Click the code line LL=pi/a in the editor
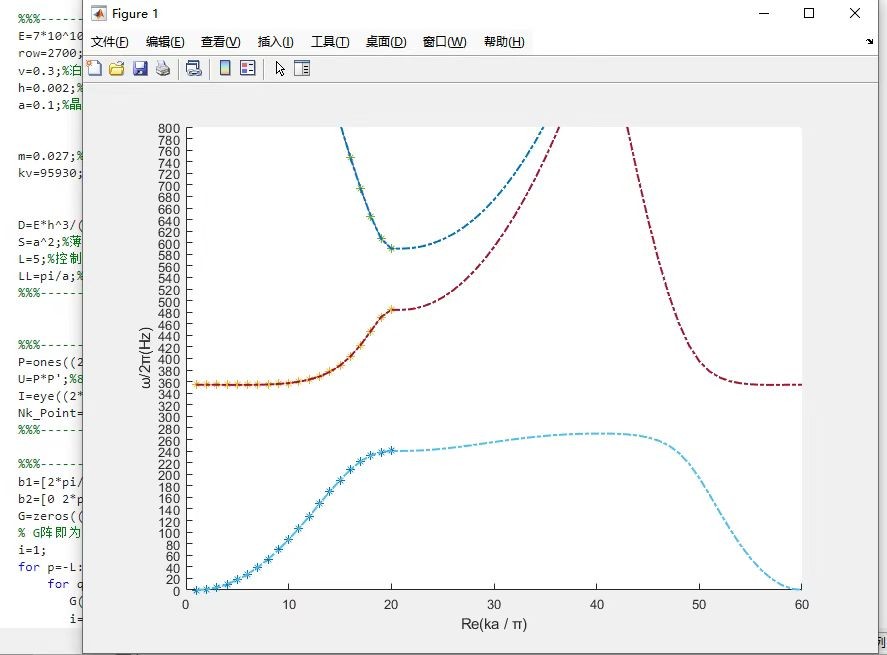 (50, 276)
